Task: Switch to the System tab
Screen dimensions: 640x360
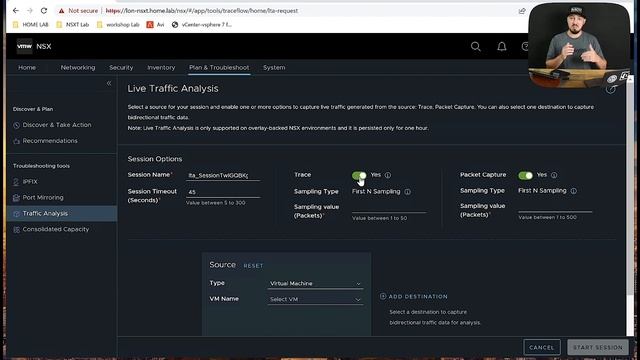Action: [x=274, y=67]
